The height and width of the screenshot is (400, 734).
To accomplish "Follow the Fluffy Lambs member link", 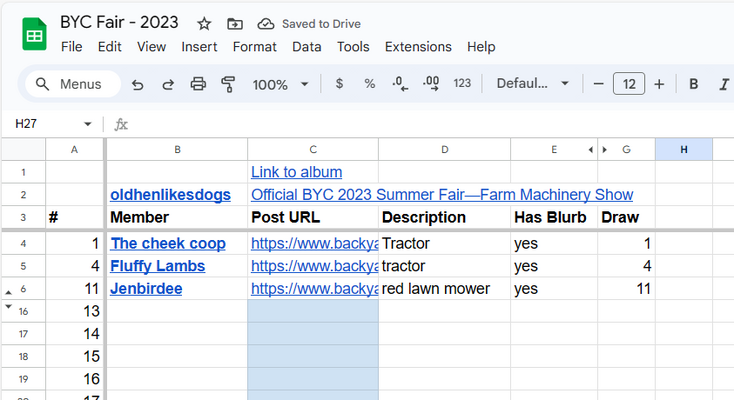I will point(157,266).
